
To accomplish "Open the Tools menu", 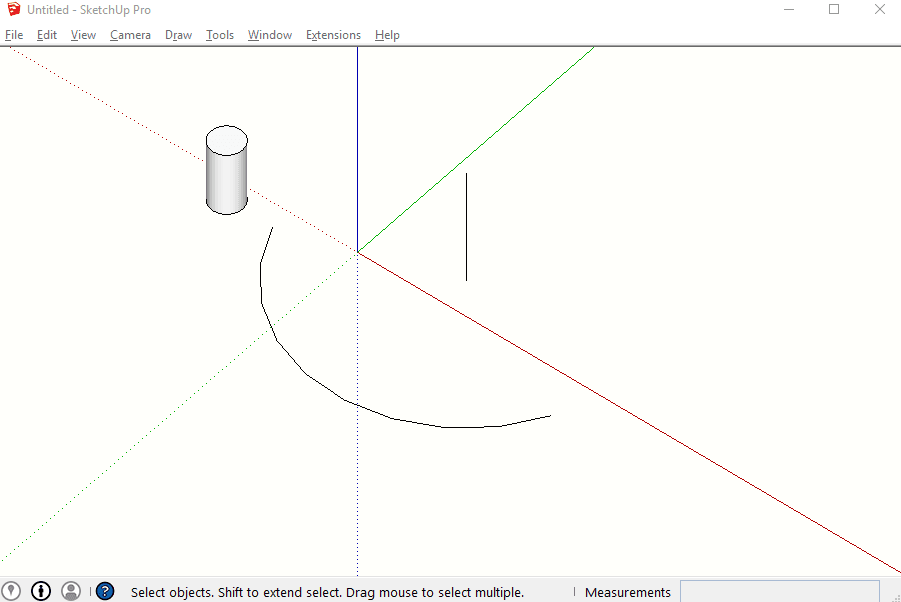I will [x=220, y=35].
